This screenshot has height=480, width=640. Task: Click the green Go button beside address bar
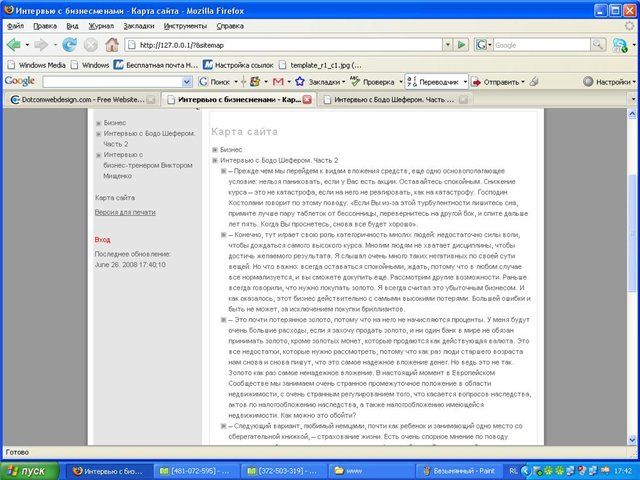pos(461,44)
